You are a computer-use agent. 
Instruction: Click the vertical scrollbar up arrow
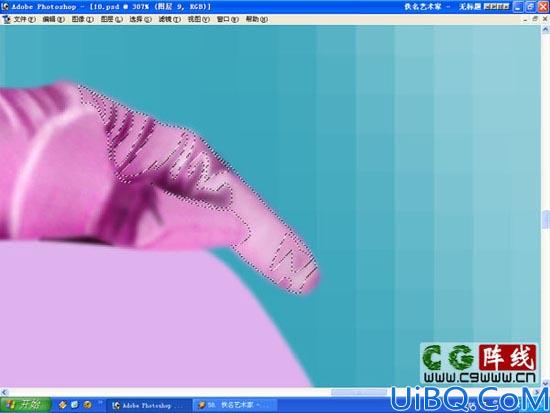[545, 30]
